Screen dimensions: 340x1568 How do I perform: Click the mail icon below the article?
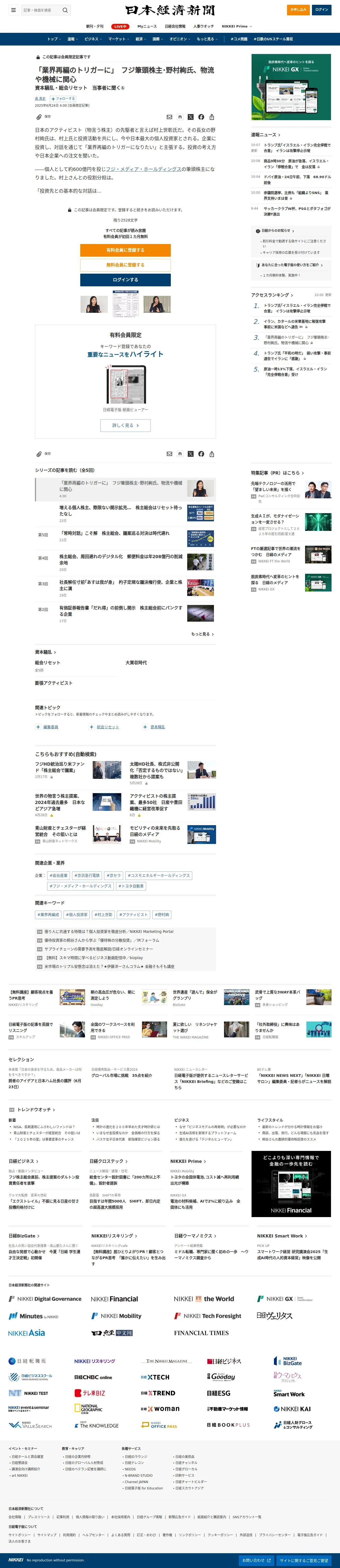coord(169,454)
